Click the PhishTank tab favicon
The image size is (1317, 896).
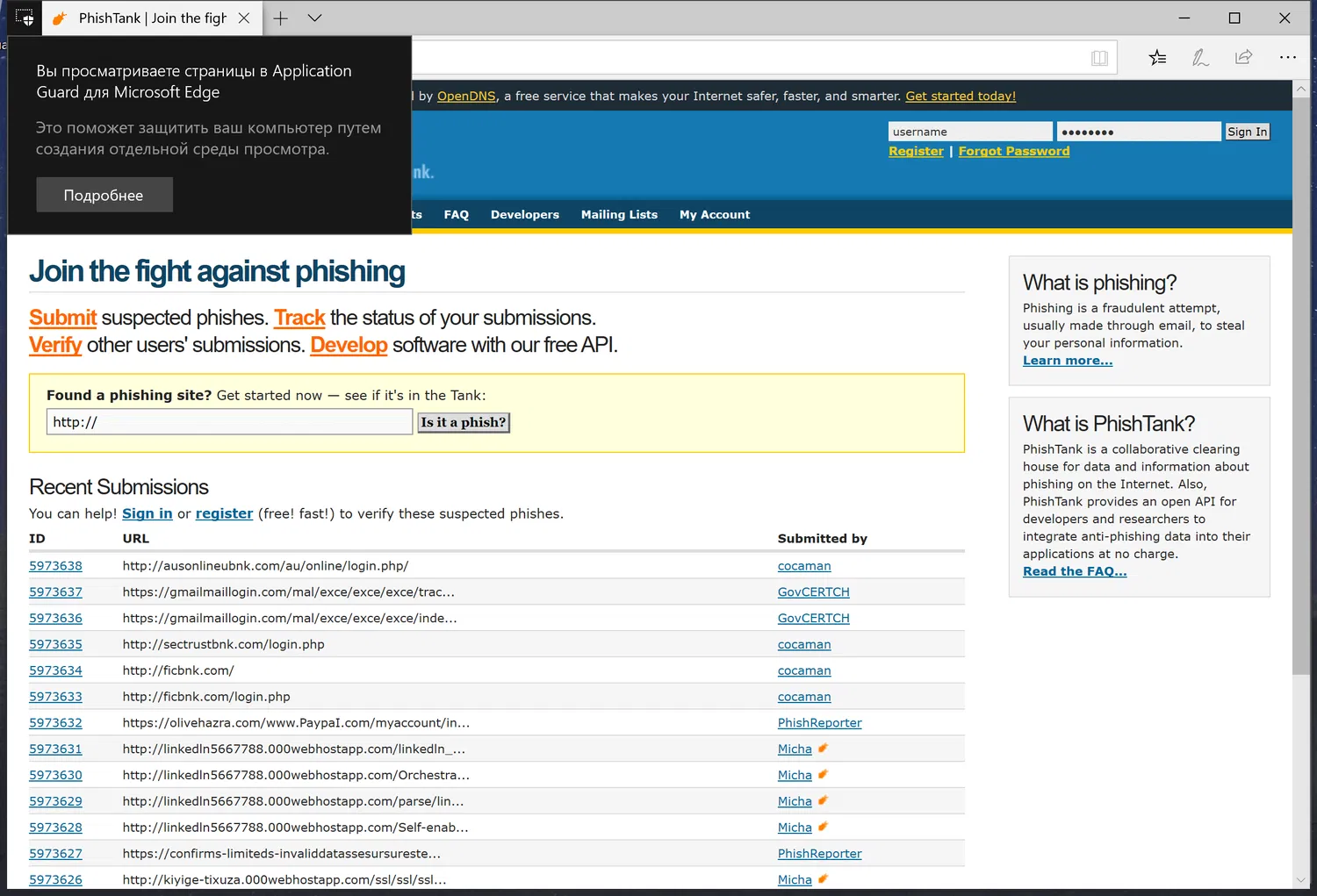(60, 18)
